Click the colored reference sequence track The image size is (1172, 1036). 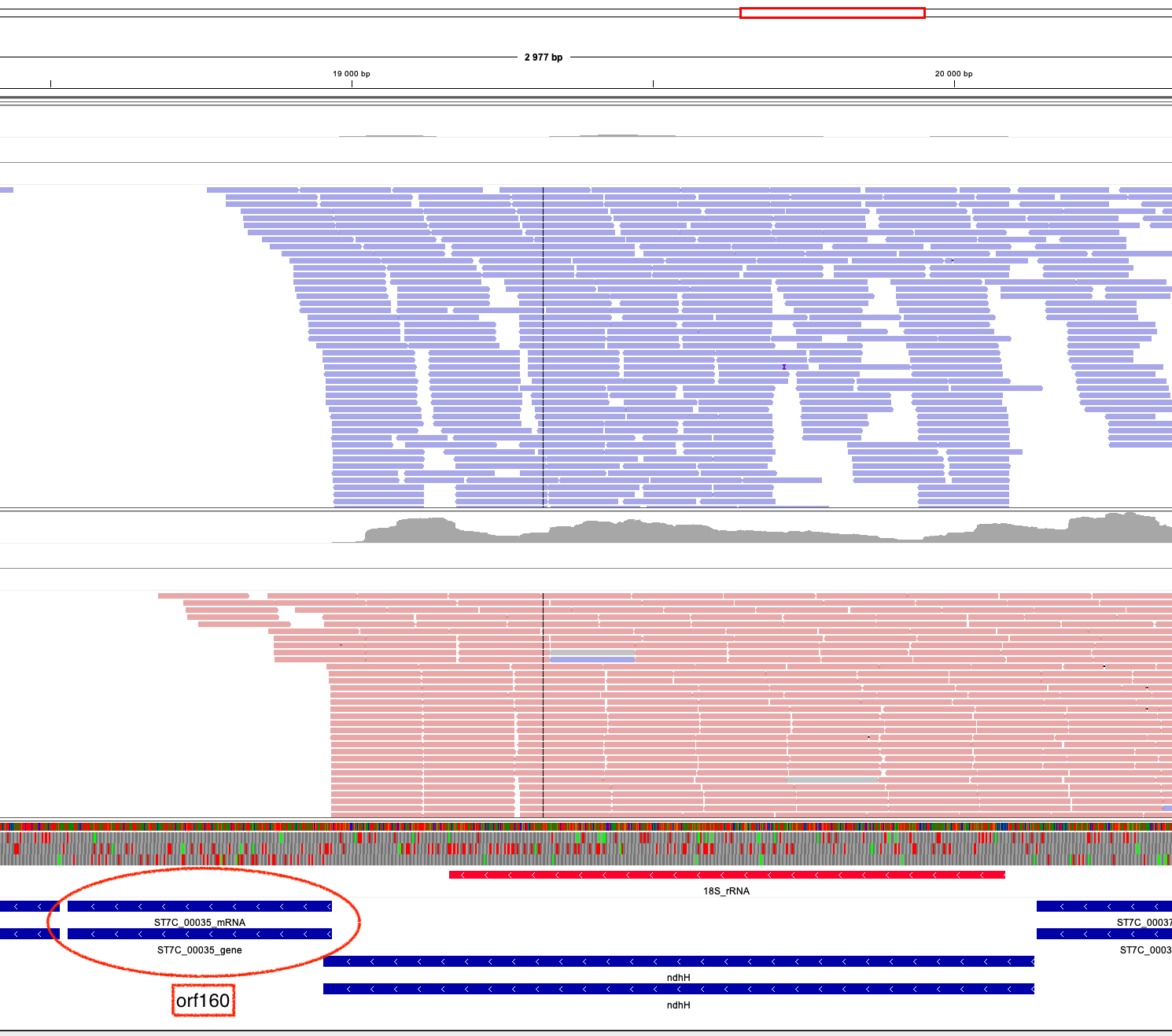[x=586, y=827]
